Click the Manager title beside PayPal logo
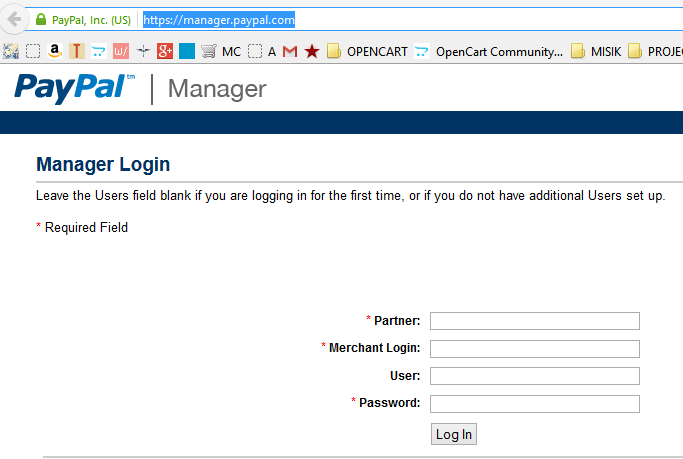Viewport: 683px width, 459px height. 217,89
